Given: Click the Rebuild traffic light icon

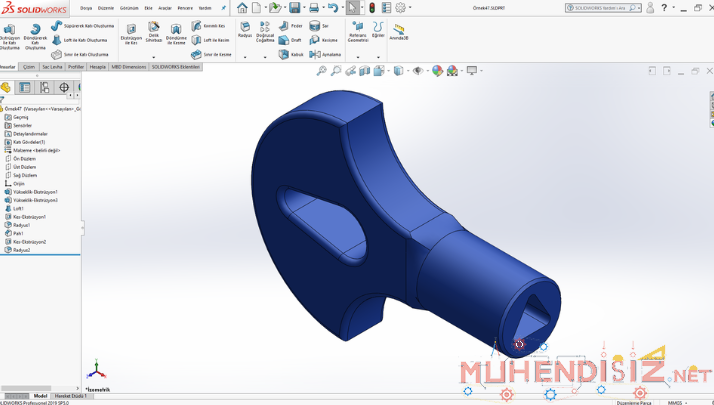Looking at the screenshot, I should click(x=372, y=7).
